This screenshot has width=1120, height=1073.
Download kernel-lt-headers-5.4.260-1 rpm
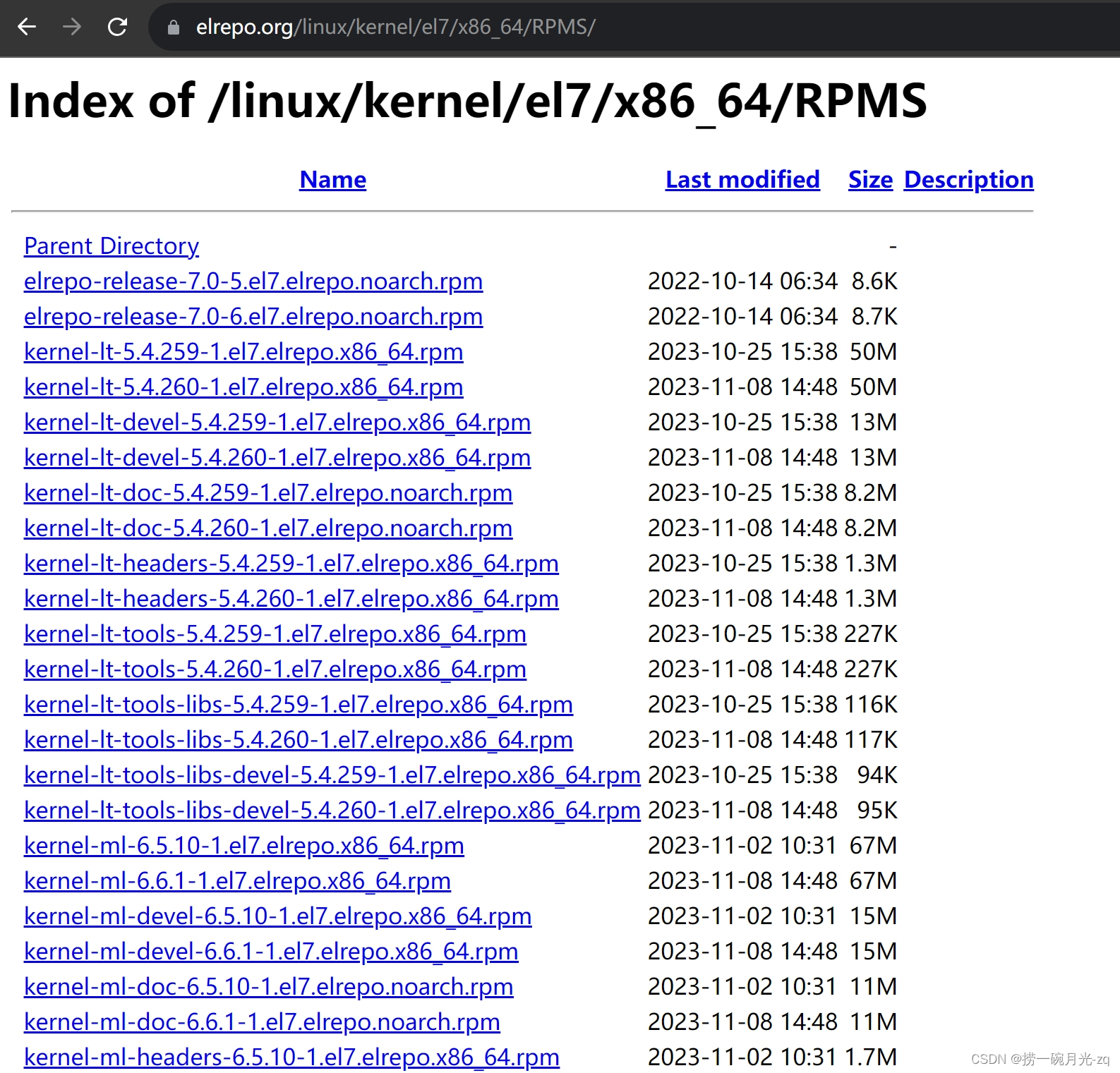(x=291, y=599)
